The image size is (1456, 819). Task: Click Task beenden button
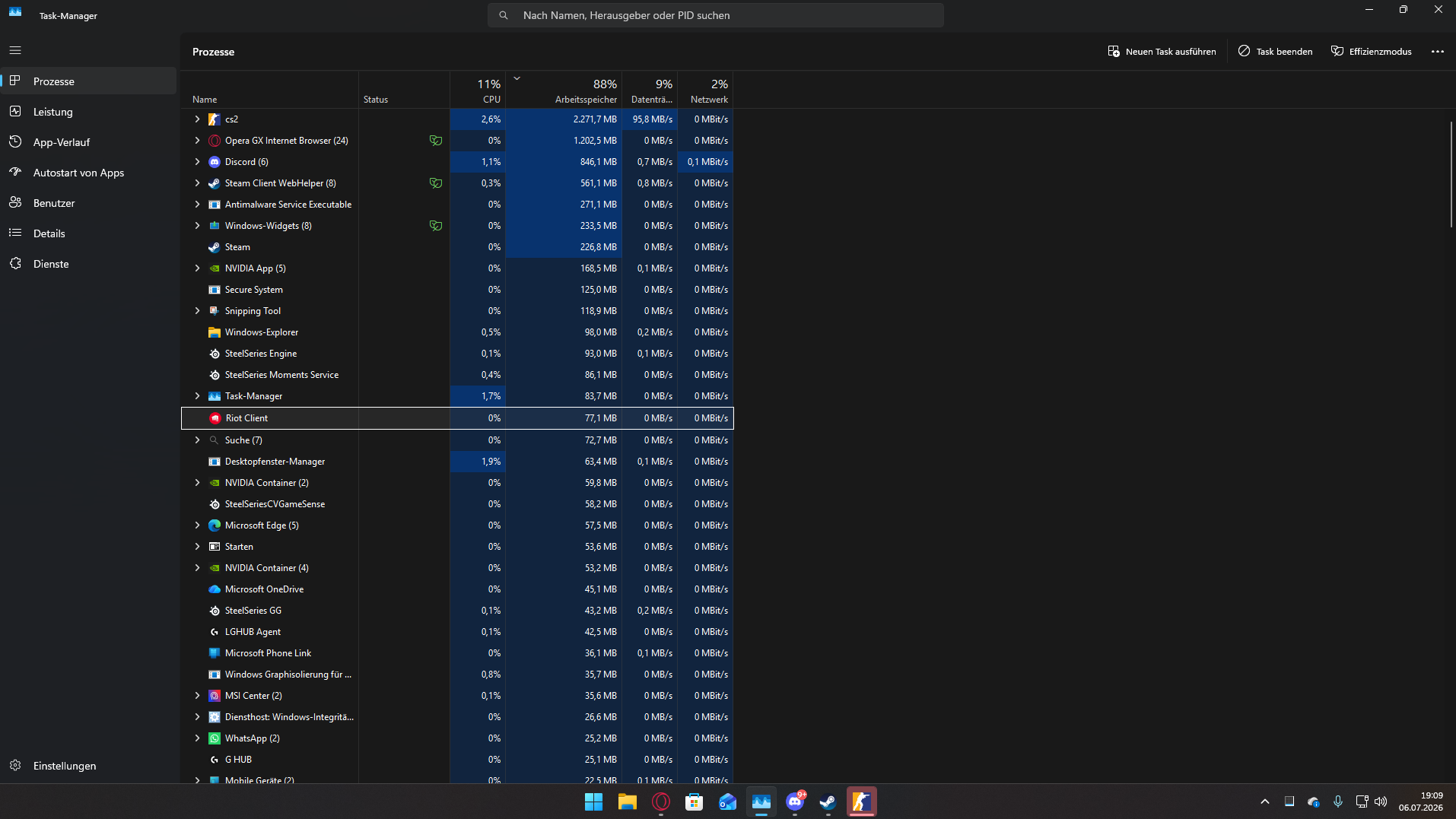click(1276, 52)
